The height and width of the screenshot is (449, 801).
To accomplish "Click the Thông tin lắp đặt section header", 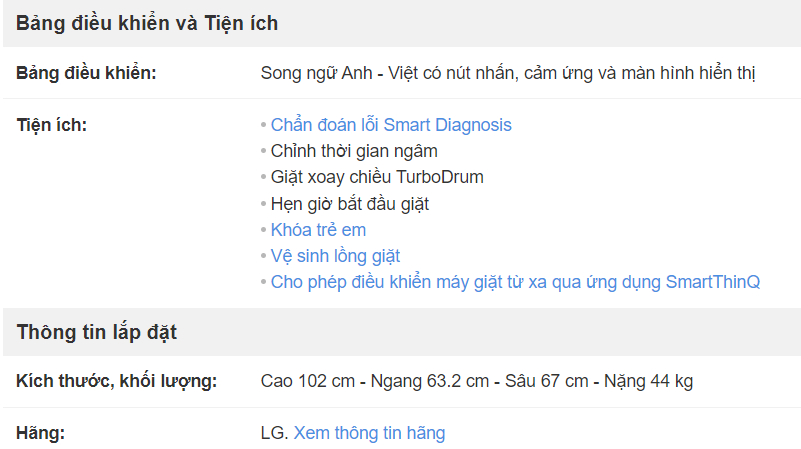I will 97,333.
